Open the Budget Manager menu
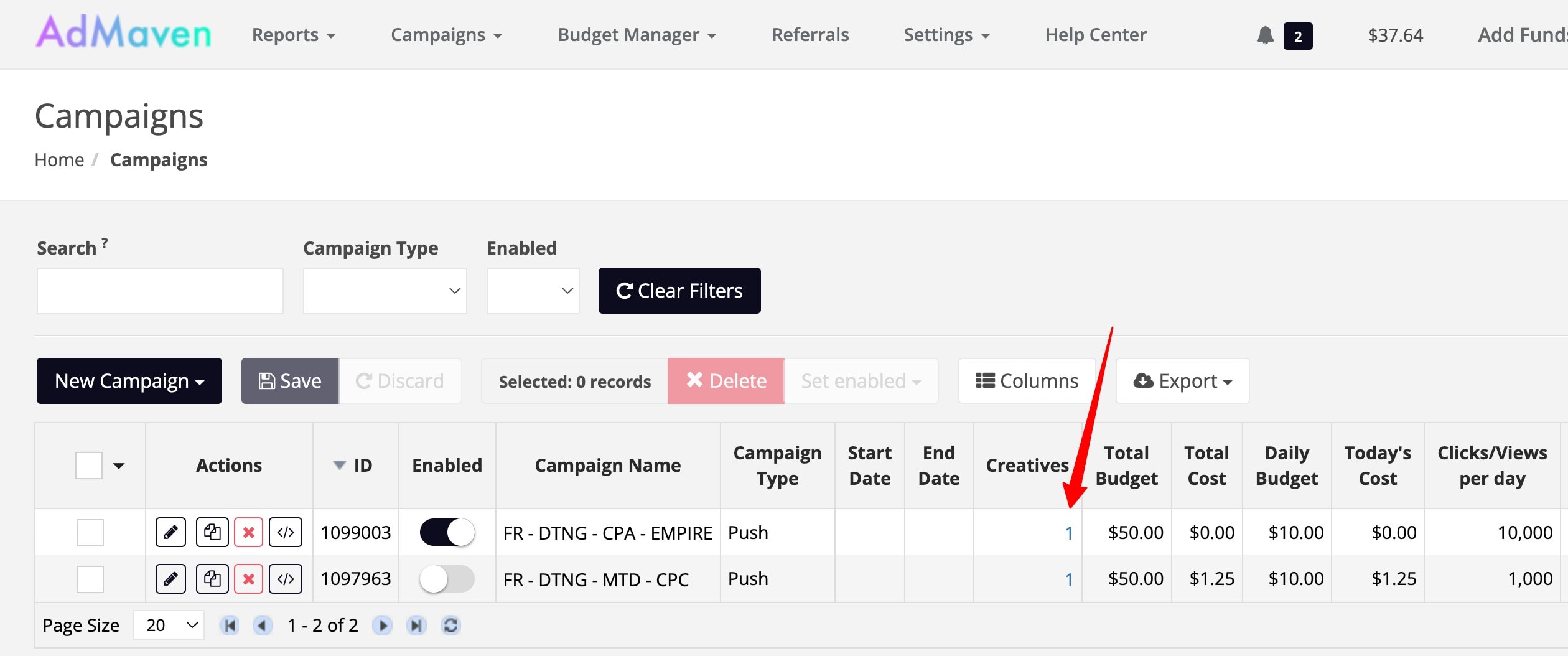 637,35
